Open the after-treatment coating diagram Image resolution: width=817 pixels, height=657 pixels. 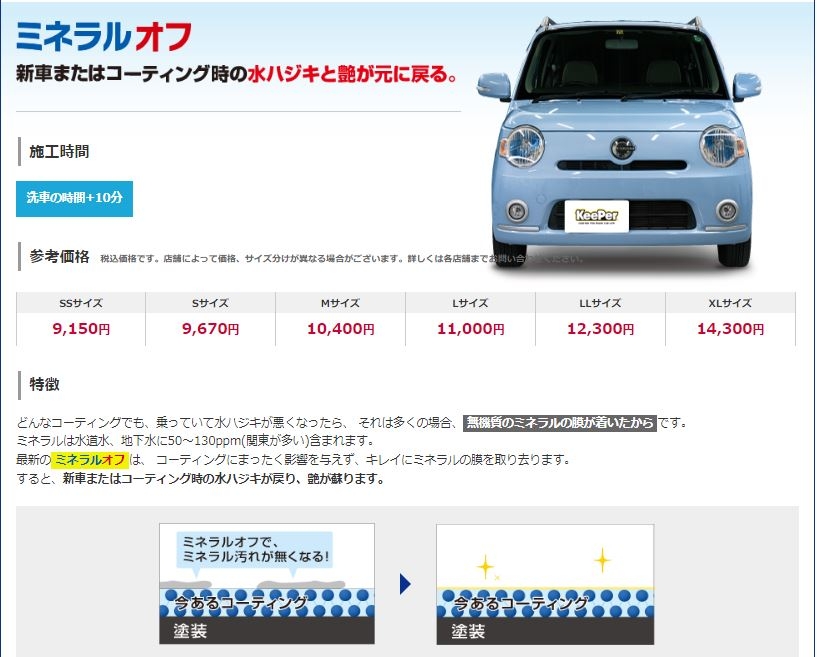[x=545, y=584]
